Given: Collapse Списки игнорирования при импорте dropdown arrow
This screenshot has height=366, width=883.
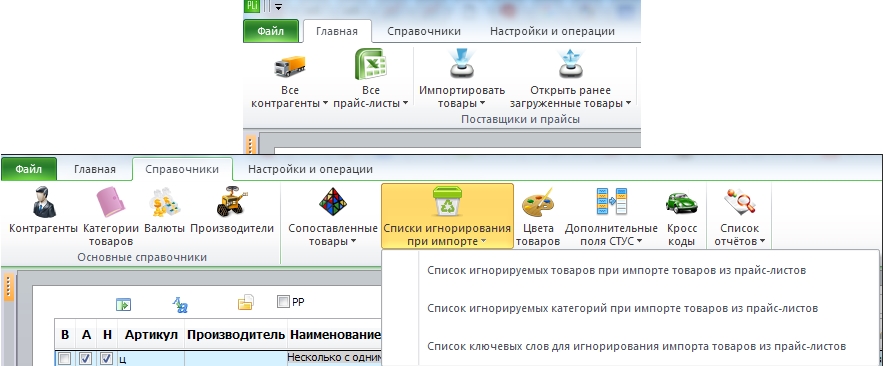Looking at the screenshot, I should coord(483,242).
